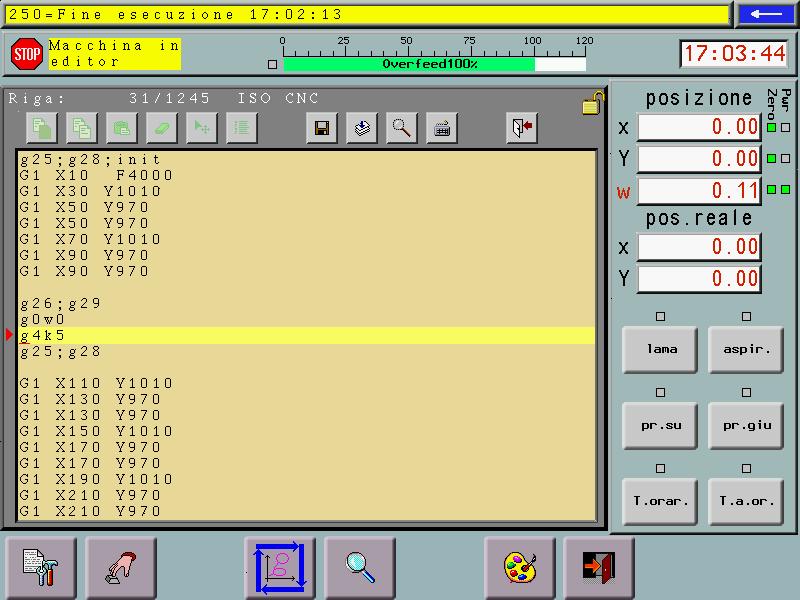The width and height of the screenshot is (800, 600).
Task: Click the X posizione value field
Action: [699, 127]
